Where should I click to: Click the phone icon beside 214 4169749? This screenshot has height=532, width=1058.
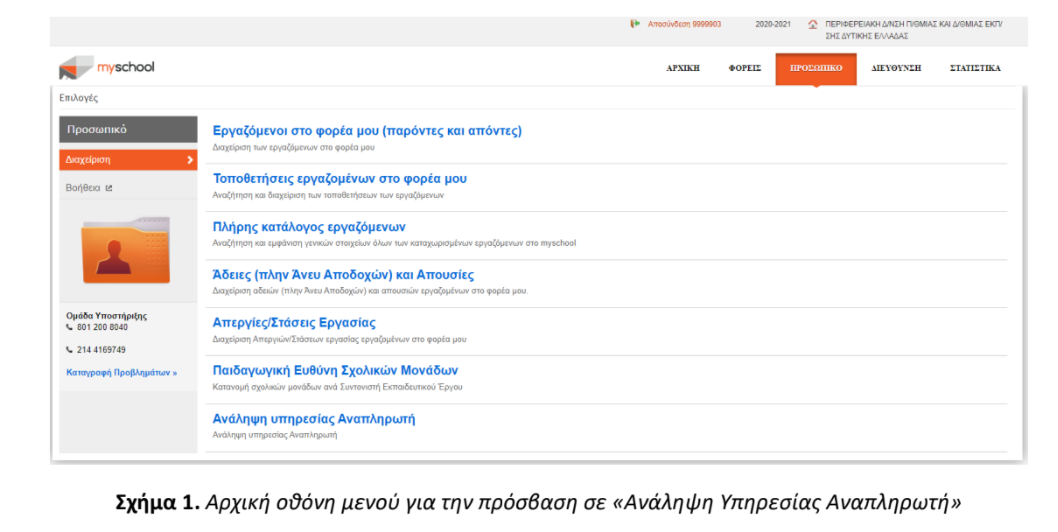tap(70, 350)
